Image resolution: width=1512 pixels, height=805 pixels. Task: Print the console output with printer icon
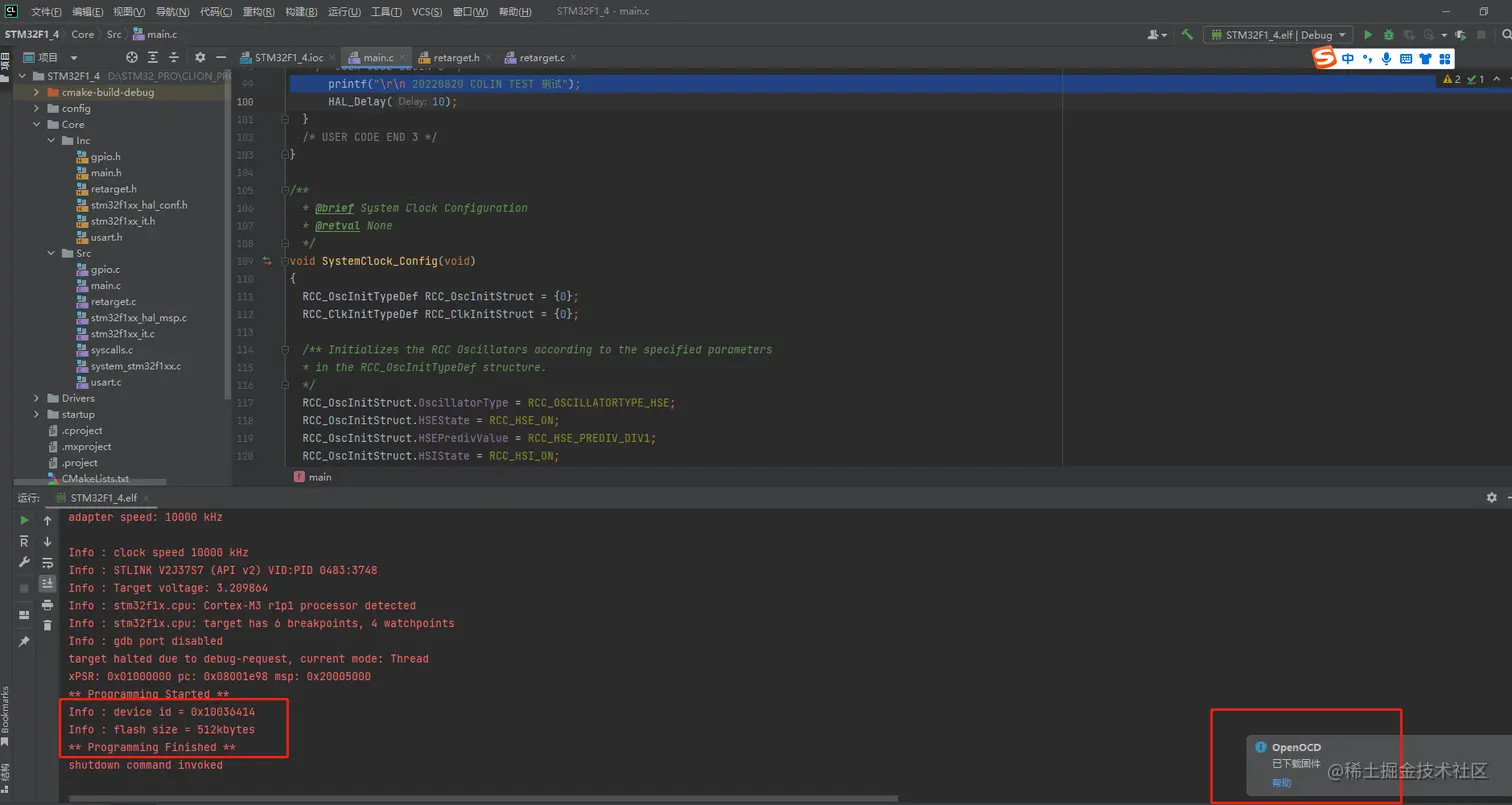point(47,604)
